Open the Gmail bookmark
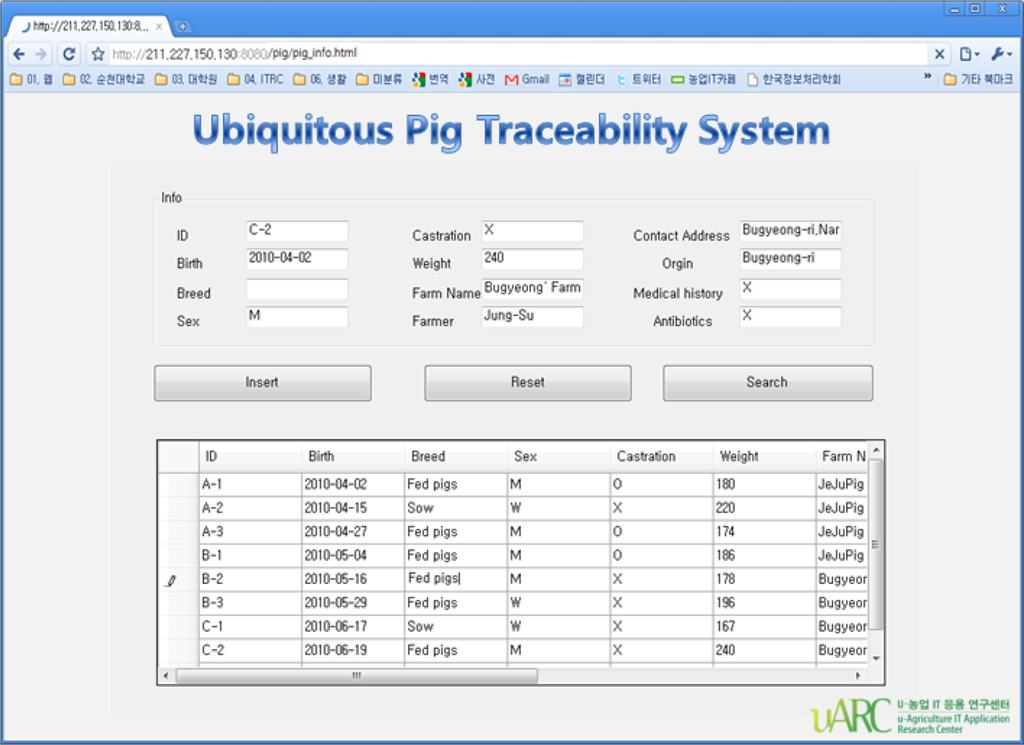Viewport: 1024px width, 745px height. tap(527, 79)
